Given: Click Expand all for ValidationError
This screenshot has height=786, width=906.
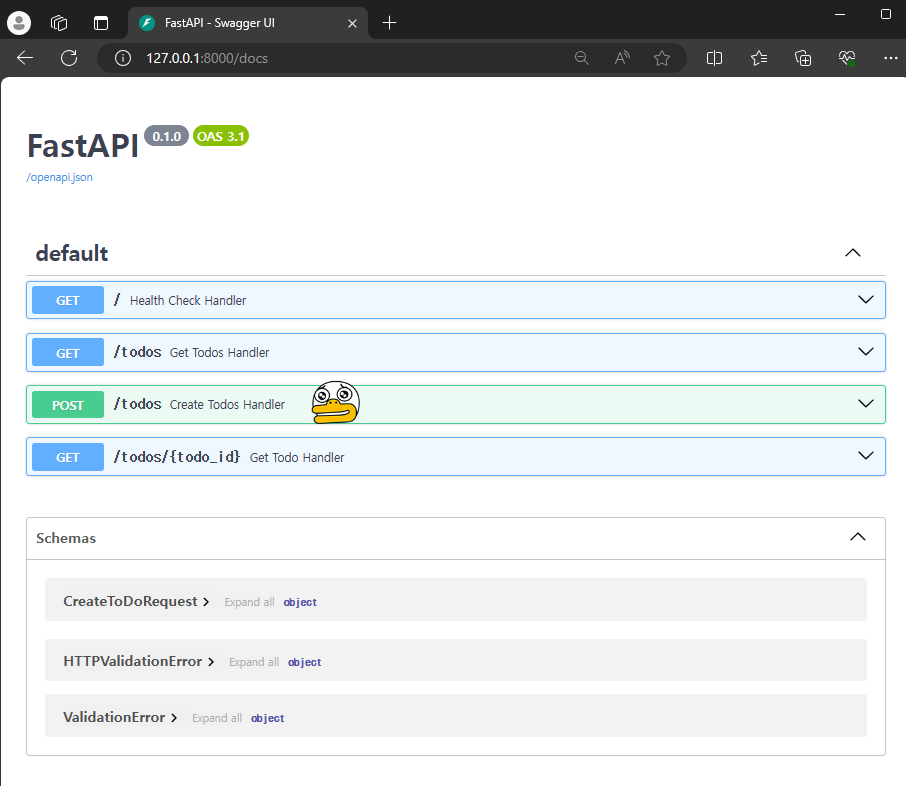Looking at the screenshot, I should pos(217,718).
